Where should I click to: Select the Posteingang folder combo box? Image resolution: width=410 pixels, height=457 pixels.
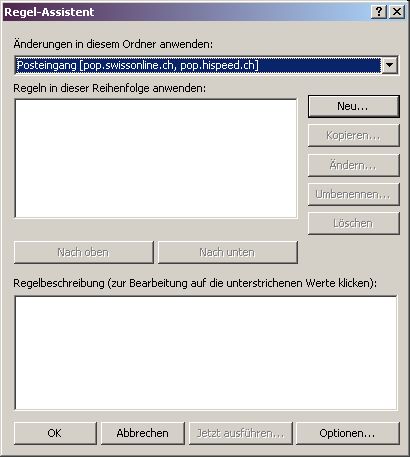(206, 65)
